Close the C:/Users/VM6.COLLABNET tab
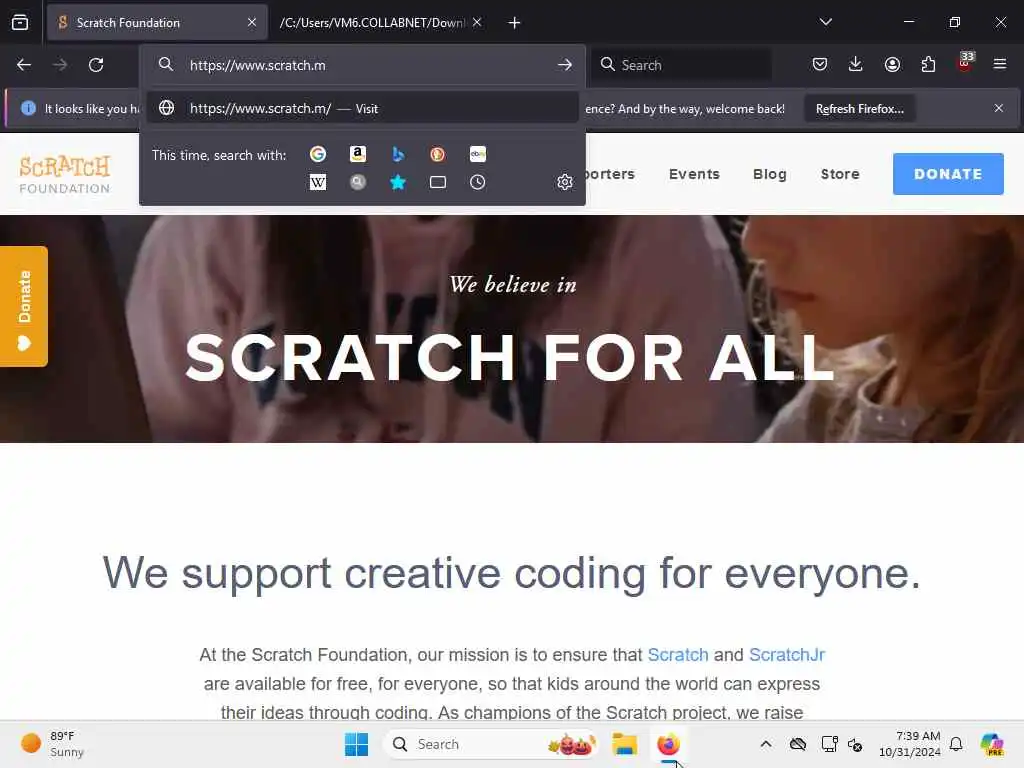 tap(477, 23)
